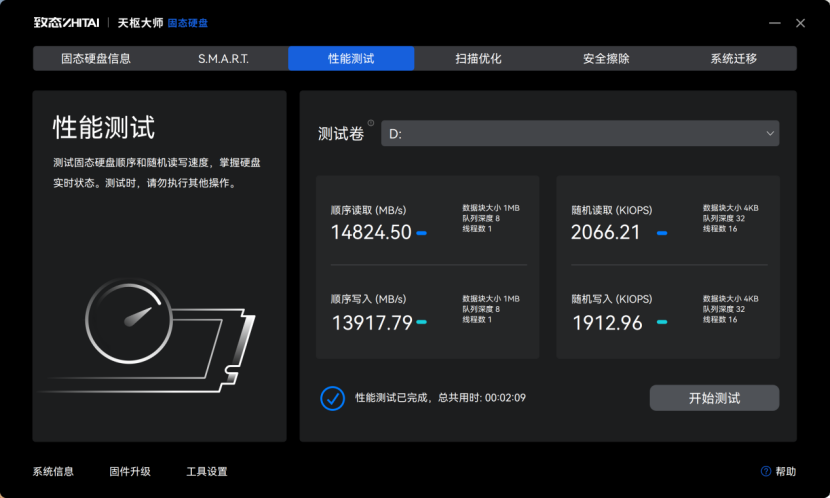Click the blue indicator beside 顺序读取 value

pyautogui.click(x=422, y=233)
